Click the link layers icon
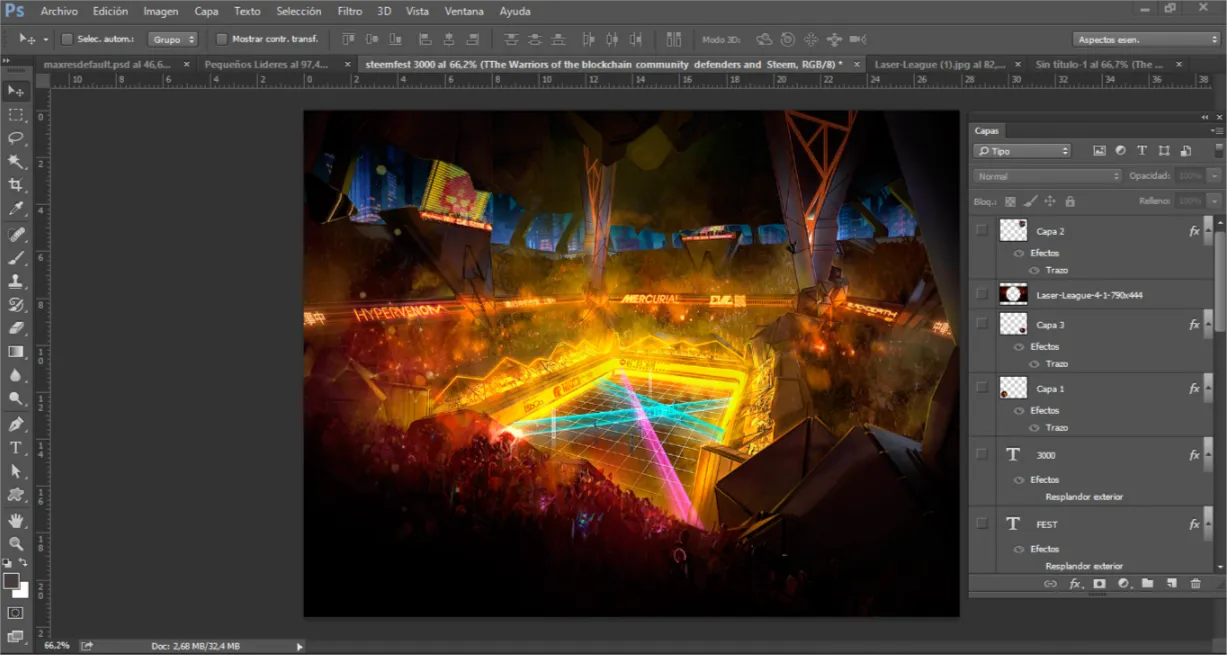 point(1050,583)
